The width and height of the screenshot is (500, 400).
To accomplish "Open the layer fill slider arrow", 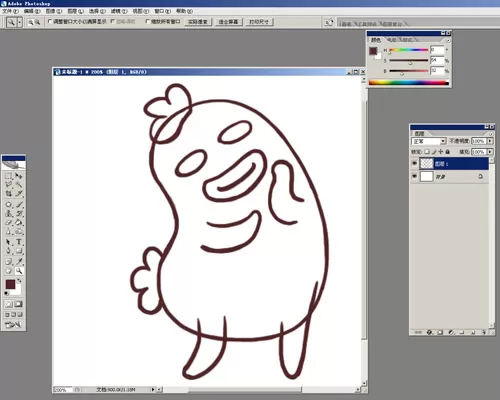I will tap(490, 152).
